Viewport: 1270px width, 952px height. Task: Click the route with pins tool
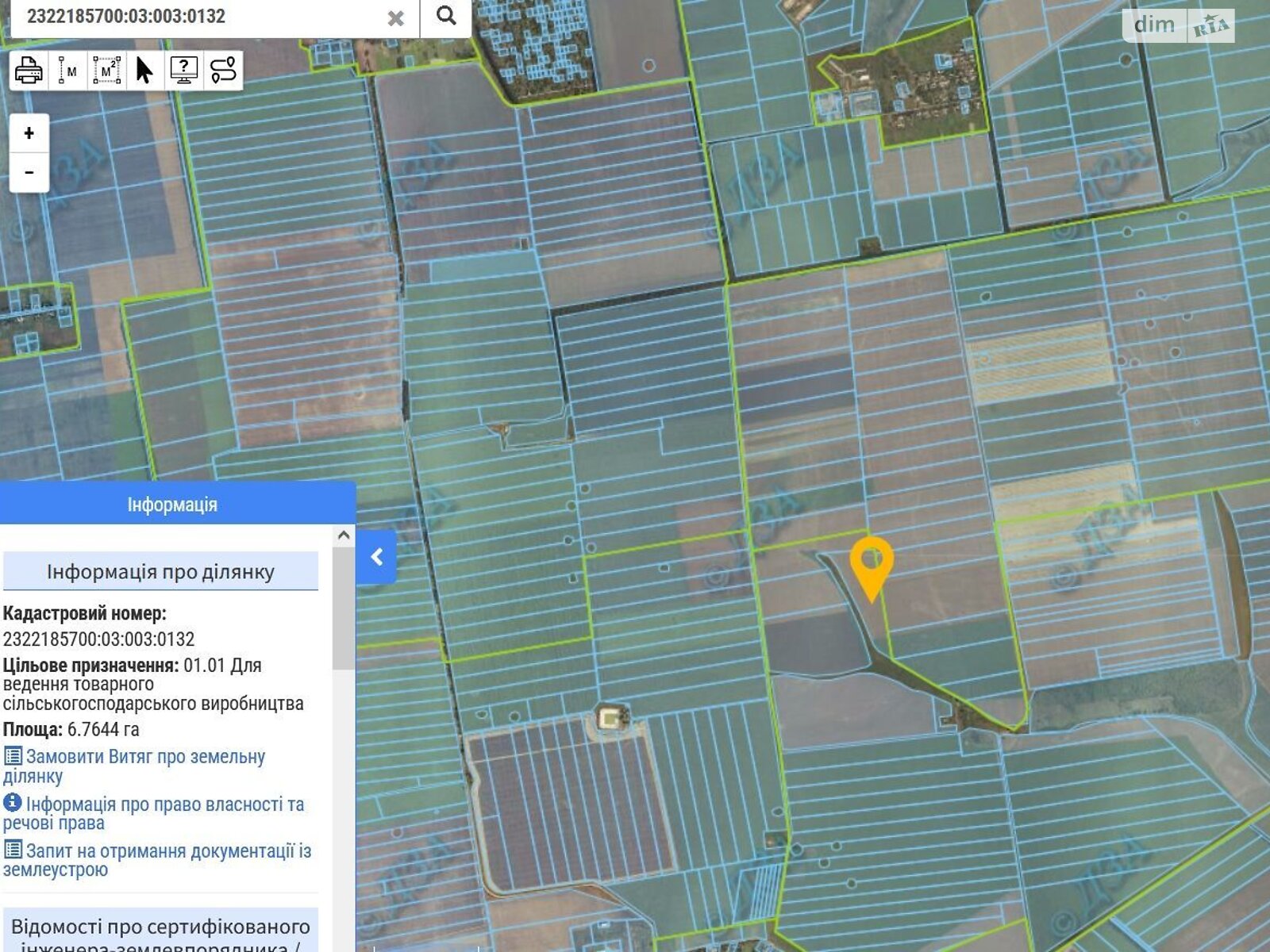point(223,71)
